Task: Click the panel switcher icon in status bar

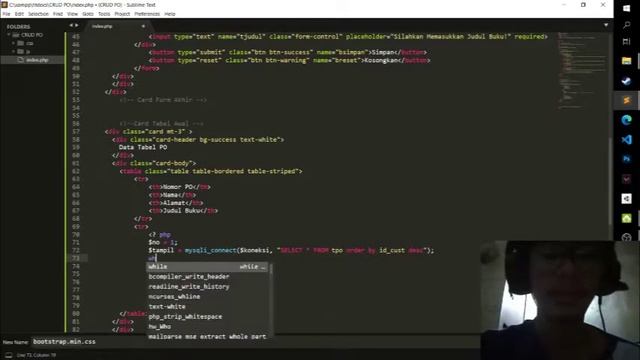Action: pyautogui.click(x=9, y=356)
